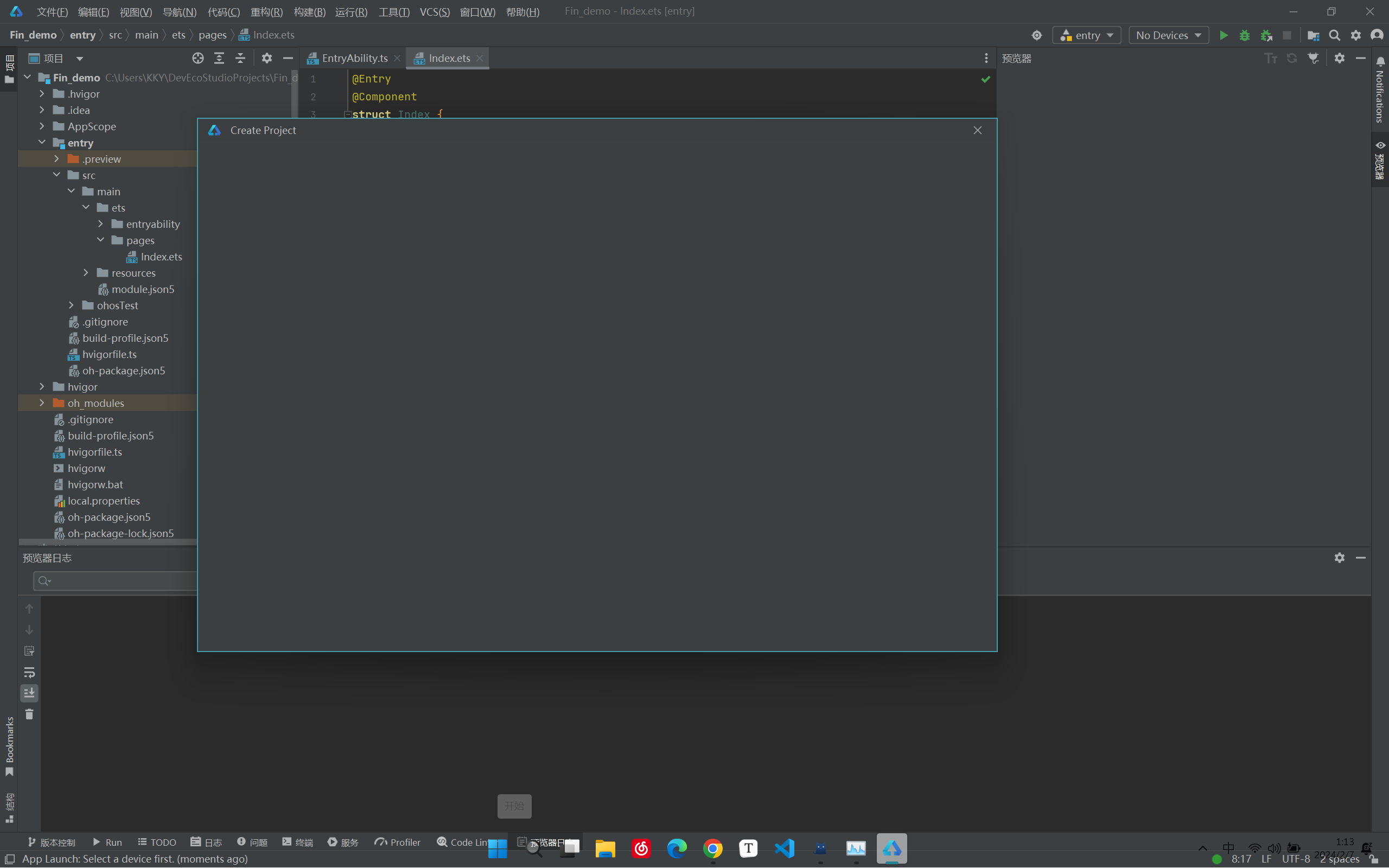Open editor tabs more-options menu
Screen dimensions: 1389x868
986,58
